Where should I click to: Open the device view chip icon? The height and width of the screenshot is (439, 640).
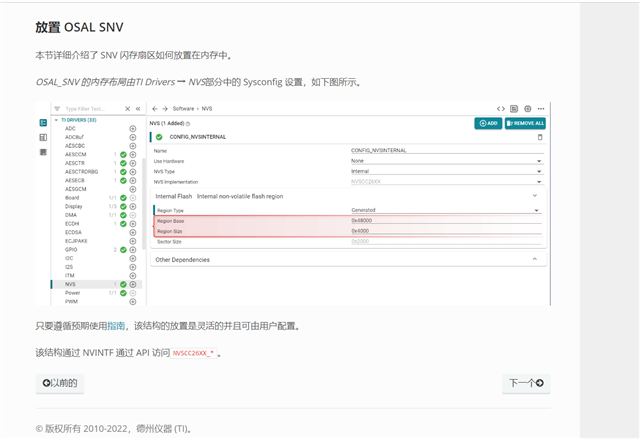527,109
